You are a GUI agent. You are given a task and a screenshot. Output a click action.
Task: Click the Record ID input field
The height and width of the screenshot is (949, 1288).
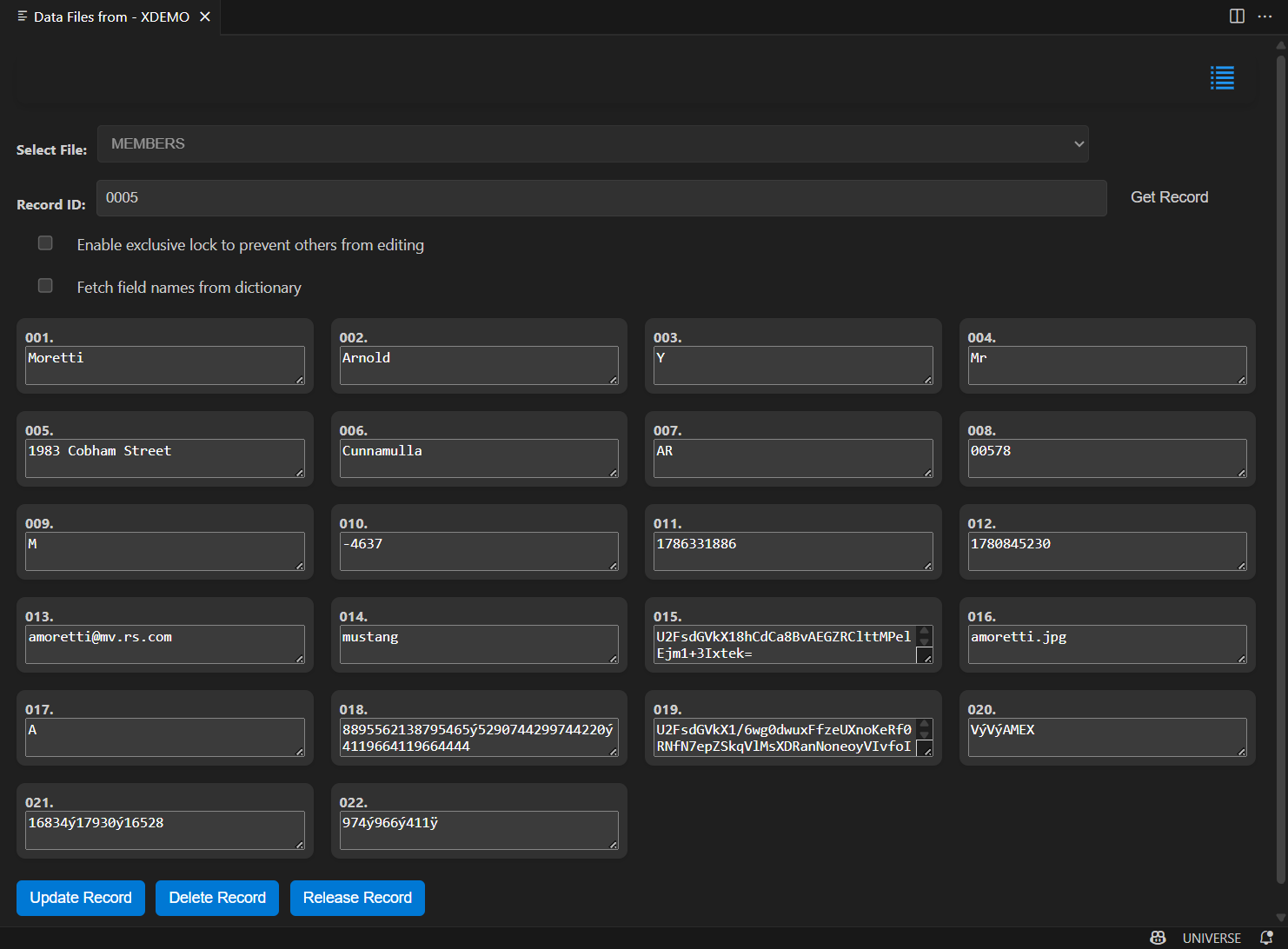(x=601, y=198)
